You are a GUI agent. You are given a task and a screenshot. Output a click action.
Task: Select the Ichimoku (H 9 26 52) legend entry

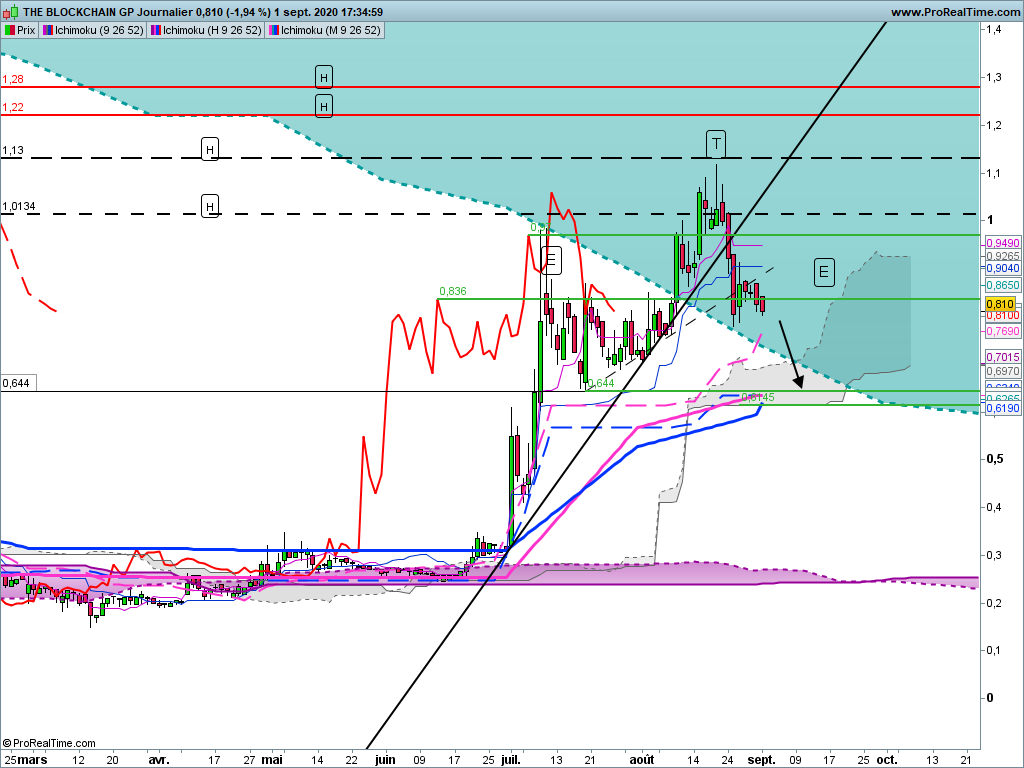click(206, 30)
